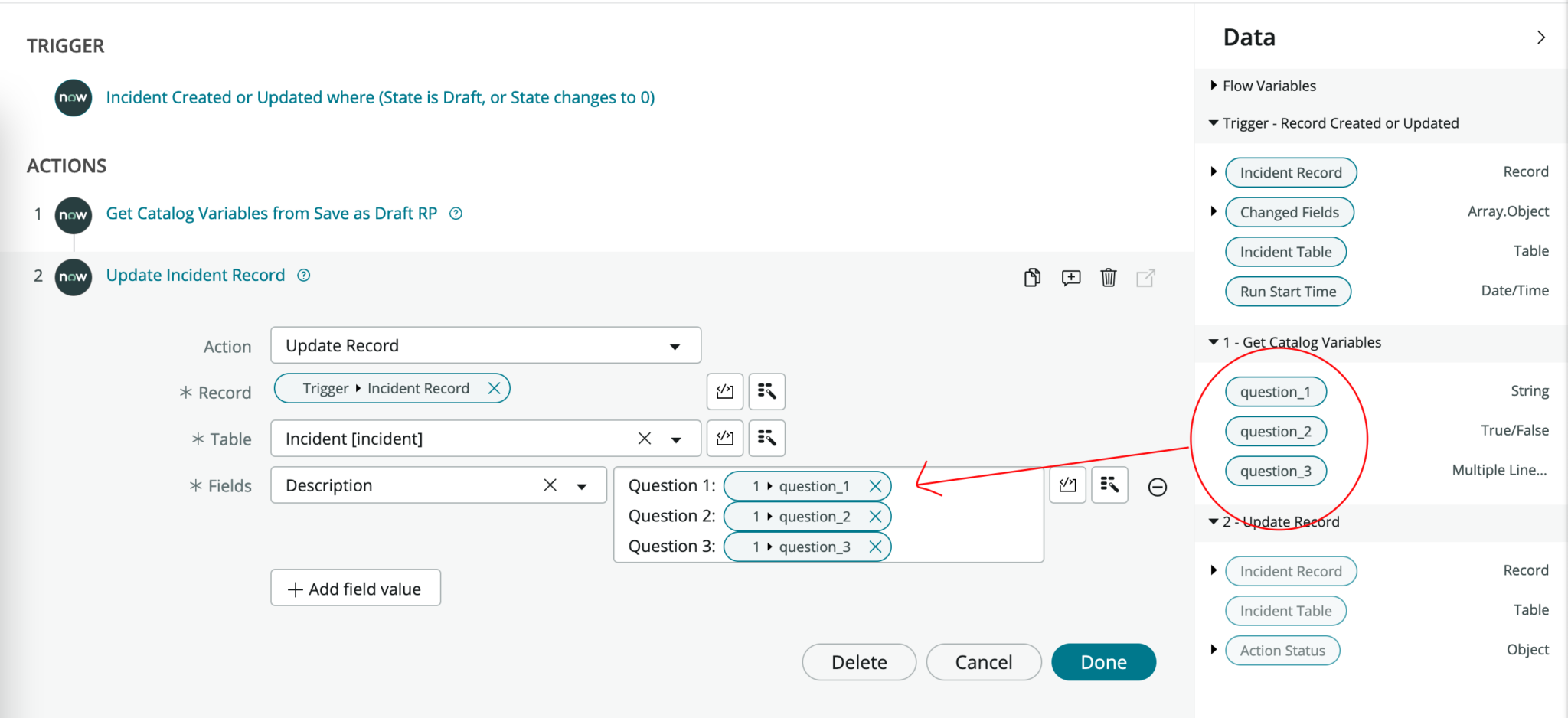1568x718 pixels.
Task: Collapse the Data panel with the chevron
Action: coord(1541,37)
